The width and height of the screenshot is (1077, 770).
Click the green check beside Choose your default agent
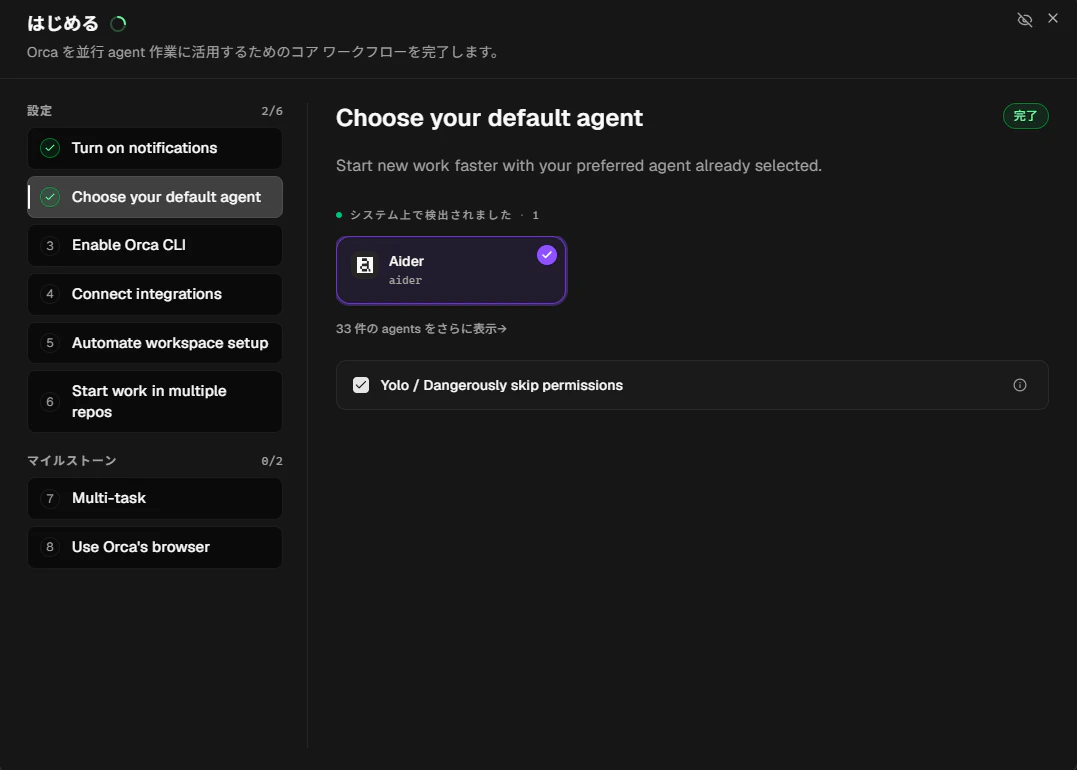click(x=50, y=197)
